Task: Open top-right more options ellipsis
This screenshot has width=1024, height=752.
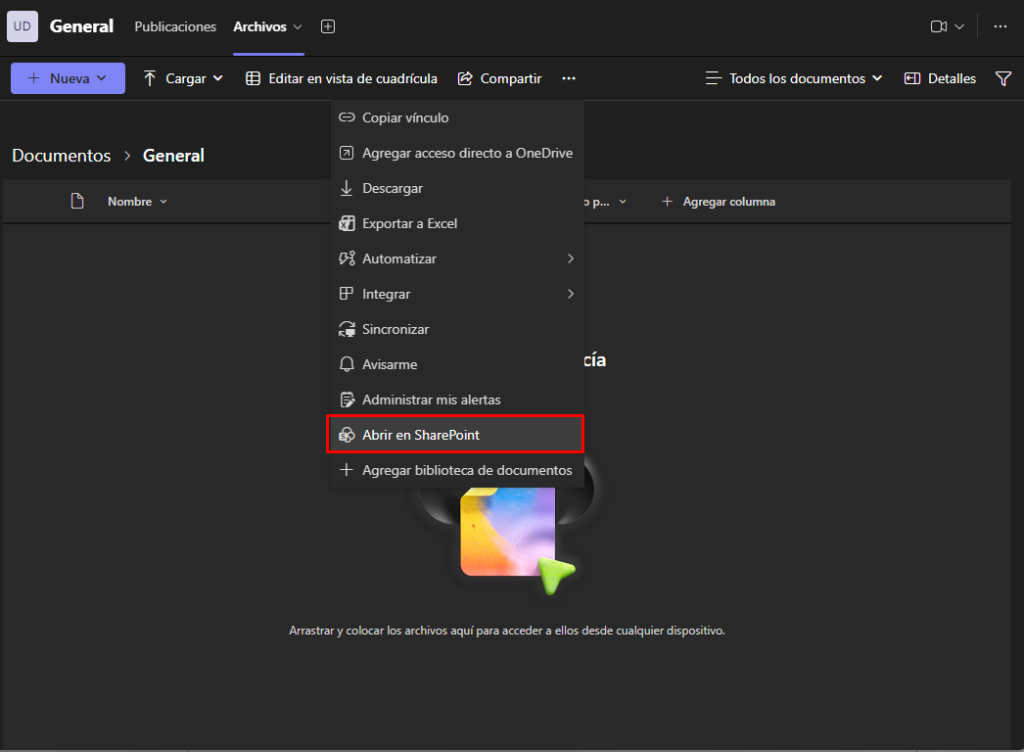Action: click(1000, 27)
